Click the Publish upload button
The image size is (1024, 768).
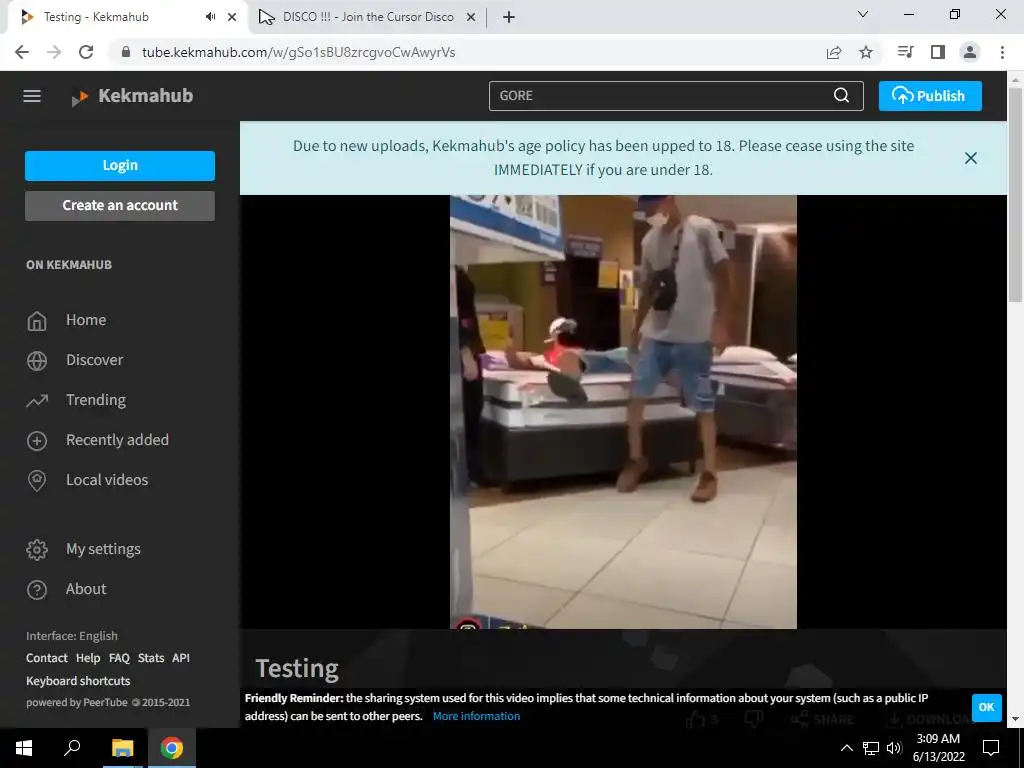click(930, 96)
